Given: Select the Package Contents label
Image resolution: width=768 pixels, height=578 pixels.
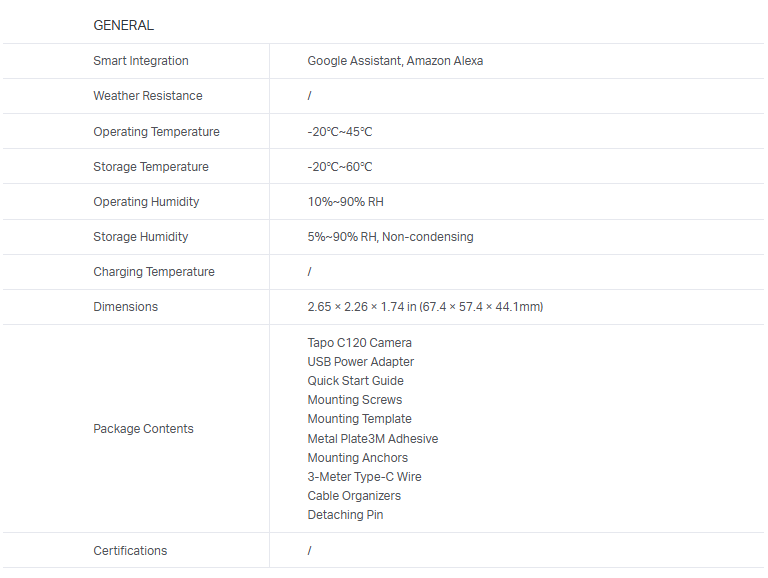Looking at the screenshot, I should pos(144,429).
